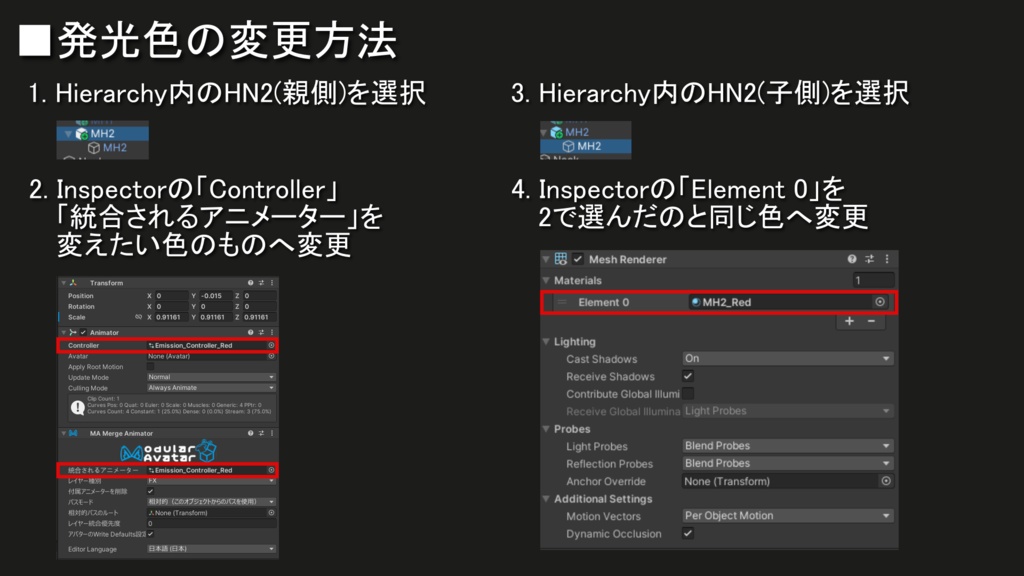Toggle 付属アニメーターを削除 checkbox
Image resolution: width=1024 pixels, height=576 pixels.
(150, 491)
